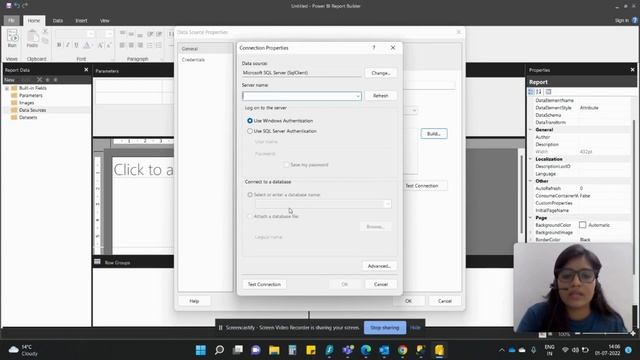The height and width of the screenshot is (360, 640).
Task: Switch to the Insert ribbon tab
Action: click(x=81, y=20)
